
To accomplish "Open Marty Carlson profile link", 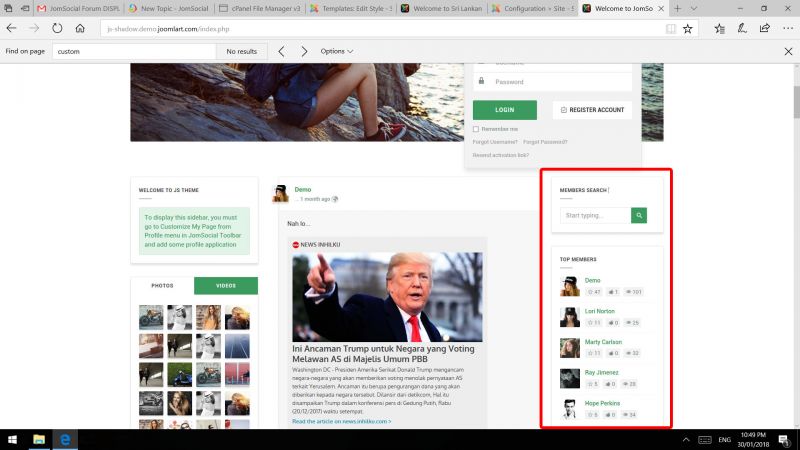I will (603, 342).
